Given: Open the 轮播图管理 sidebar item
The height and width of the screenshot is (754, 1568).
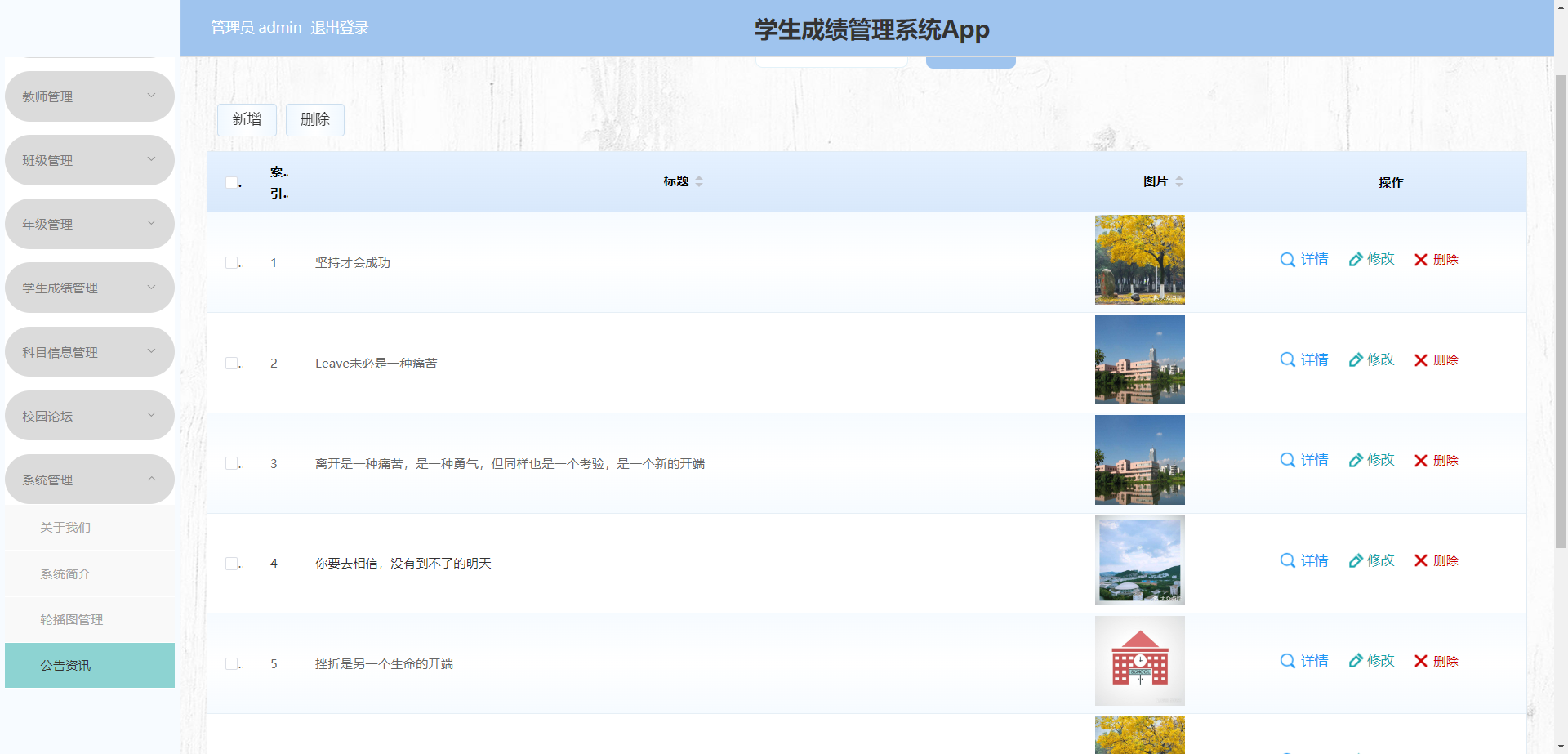Looking at the screenshot, I should coord(72,619).
